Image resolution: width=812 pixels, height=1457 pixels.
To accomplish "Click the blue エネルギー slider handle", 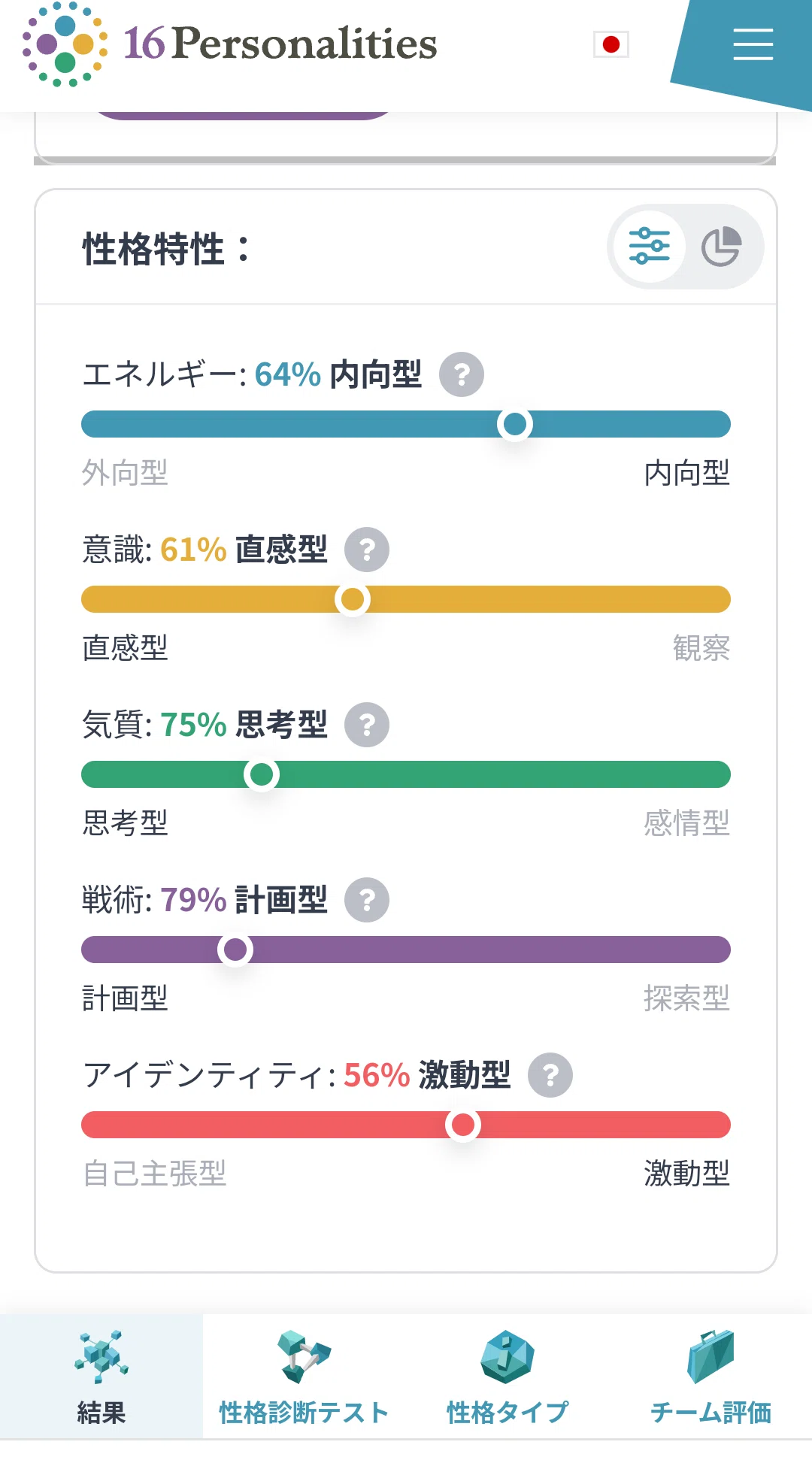I will 515,424.
